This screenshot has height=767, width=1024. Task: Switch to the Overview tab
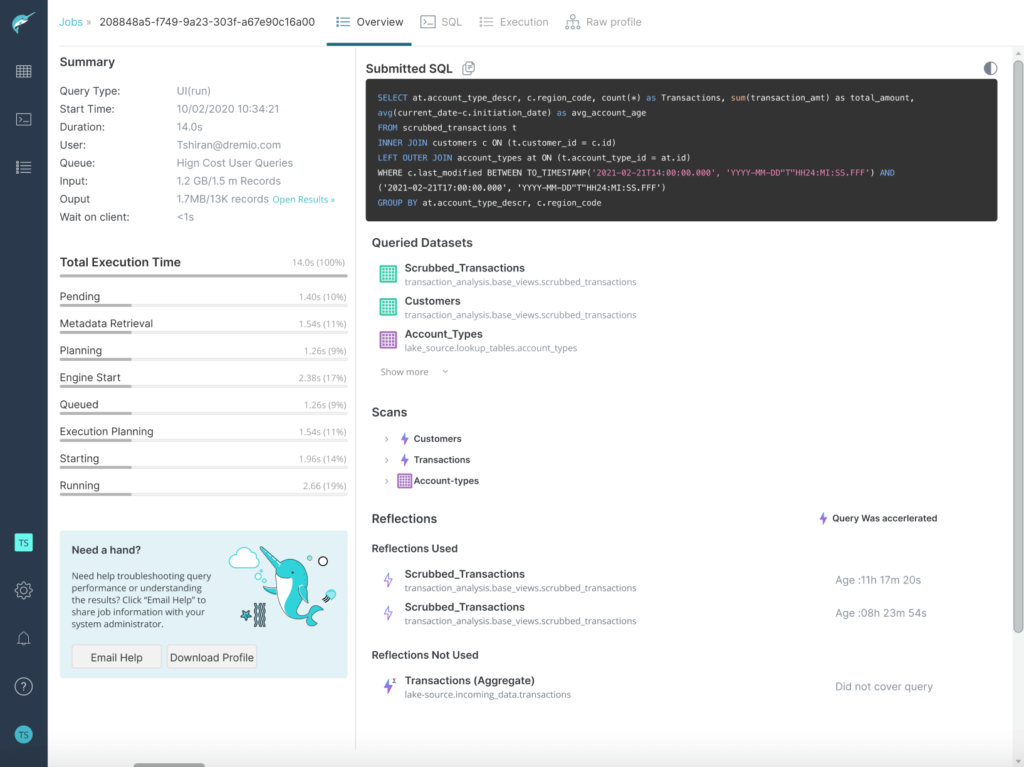[x=369, y=22]
